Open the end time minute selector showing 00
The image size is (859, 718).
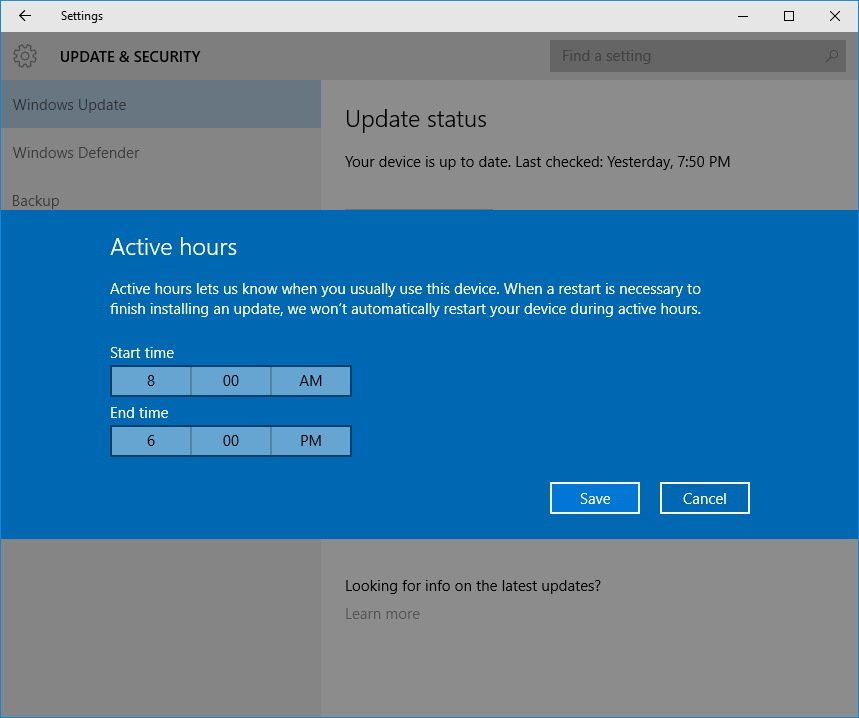click(x=230, y=440)
